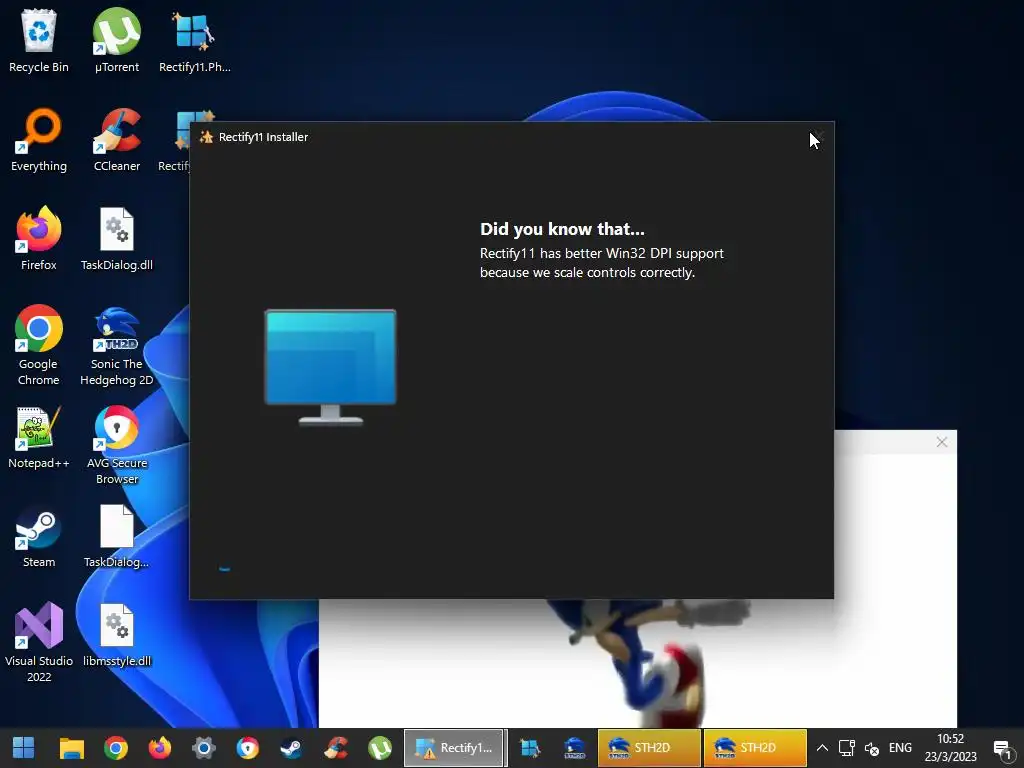Show hidden system tray icons
1024x768 pixels.
[822, 748]
